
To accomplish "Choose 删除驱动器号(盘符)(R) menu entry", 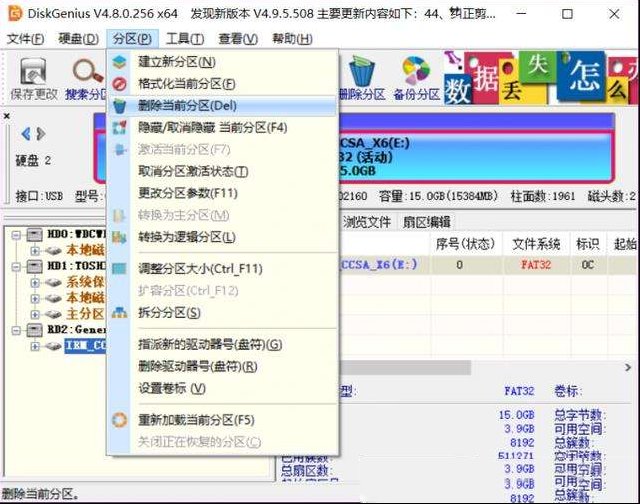I will (x=223, y=366).
